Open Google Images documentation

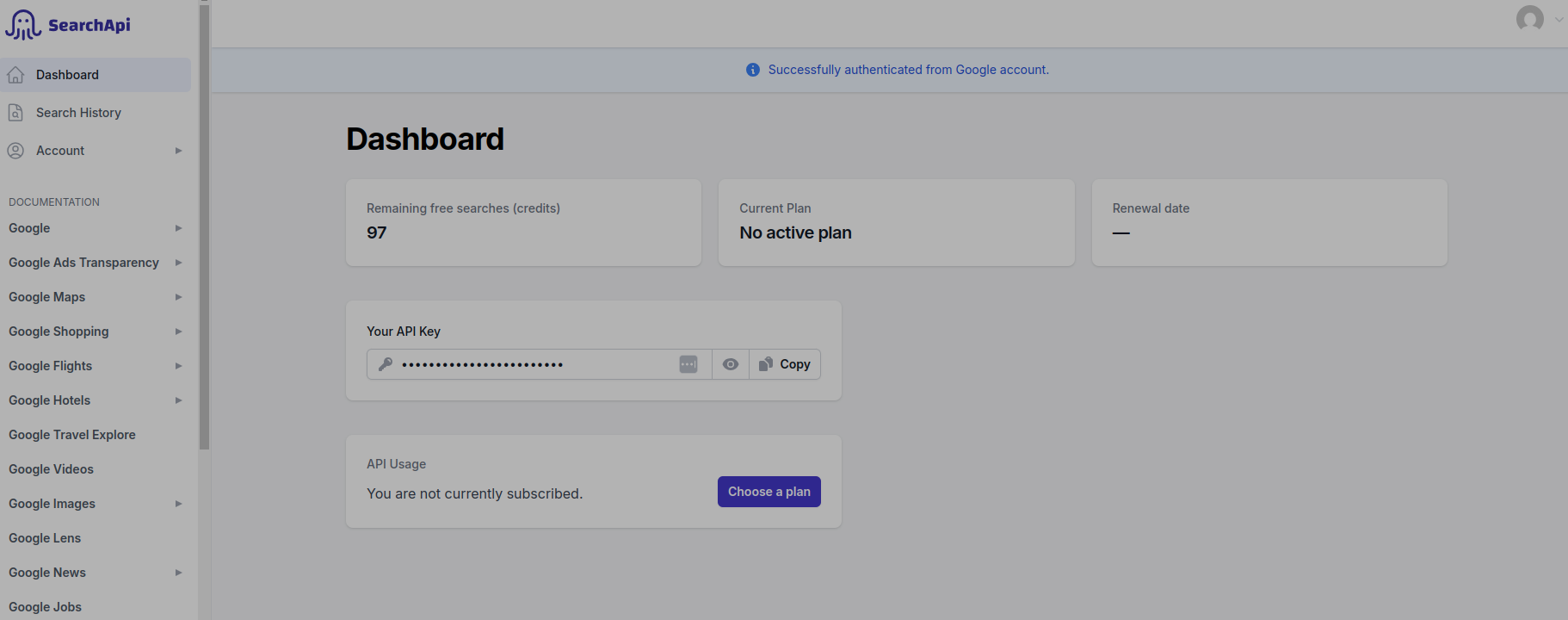pos(52,504)
